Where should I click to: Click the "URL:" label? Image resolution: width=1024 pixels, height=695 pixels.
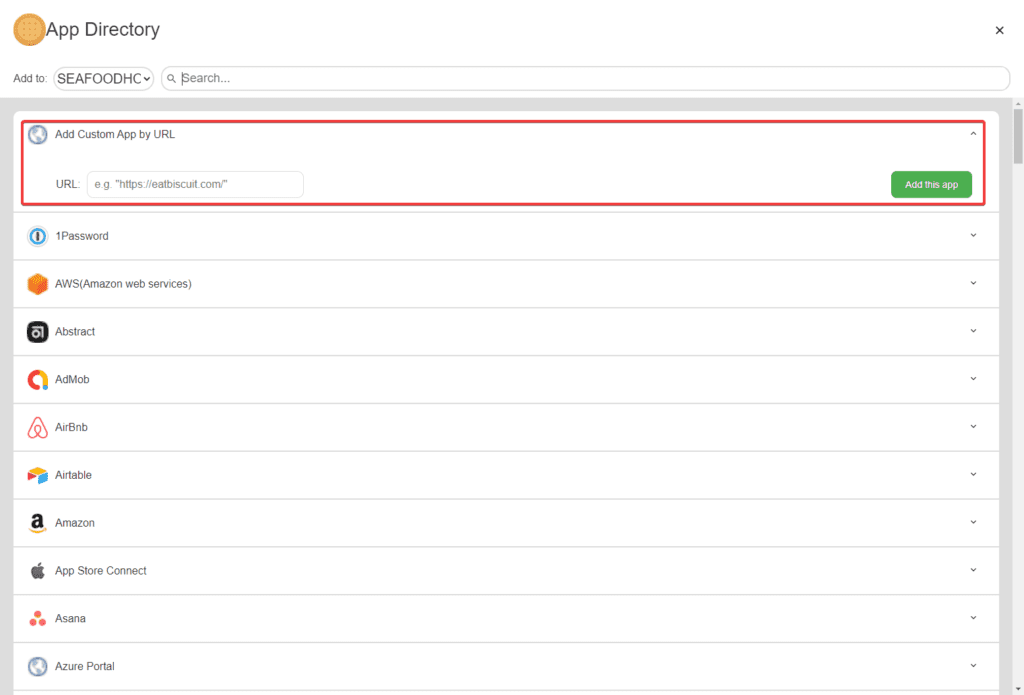coord(68,184)
